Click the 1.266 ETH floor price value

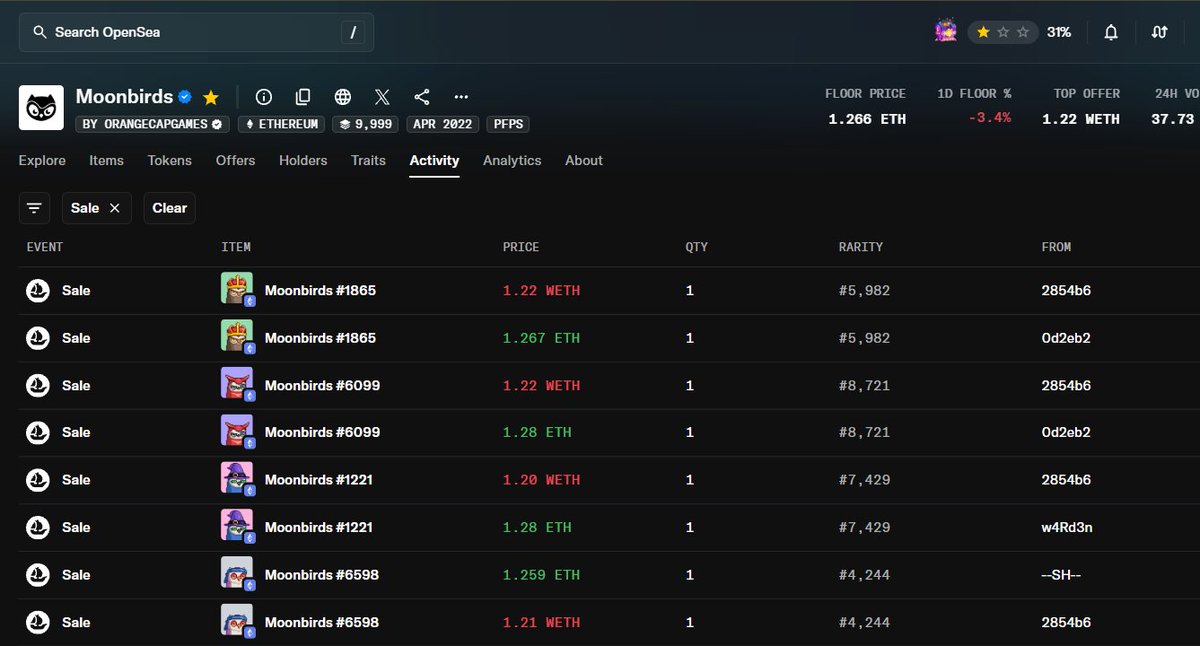[867, 119]
